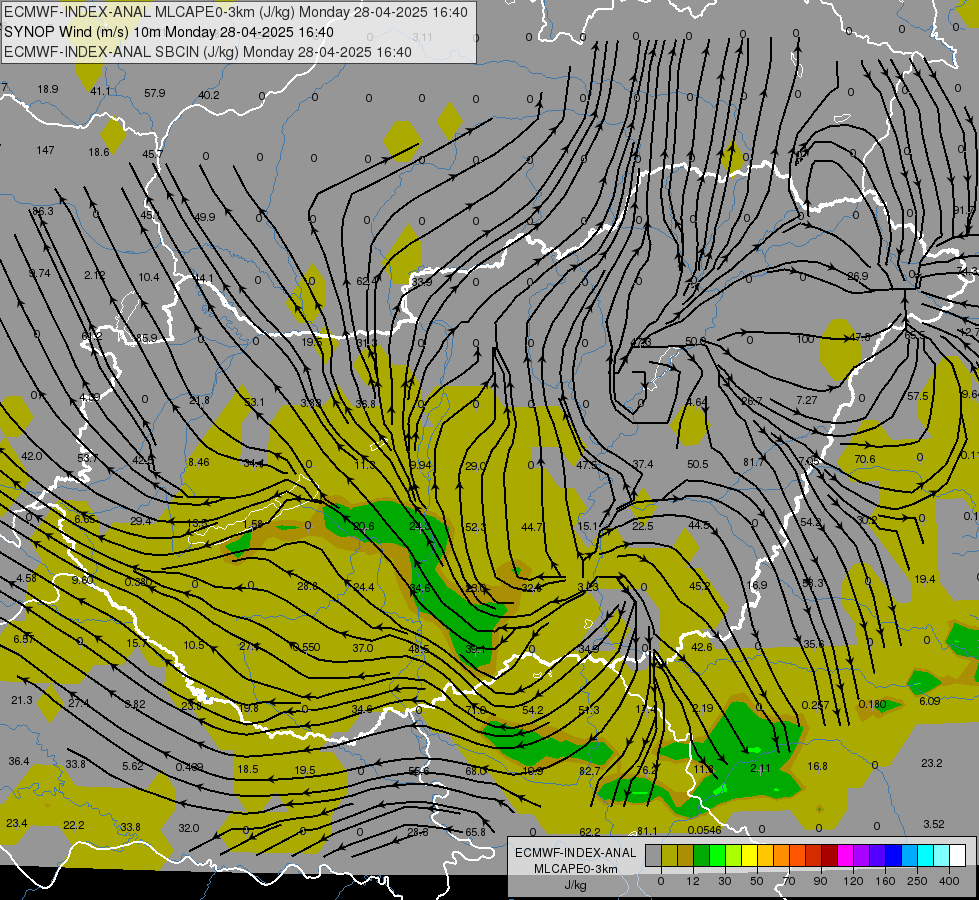The height and width of the screenshot is (900, 979).
Task: Click the legend scale label 30
Action: [725, 881]
